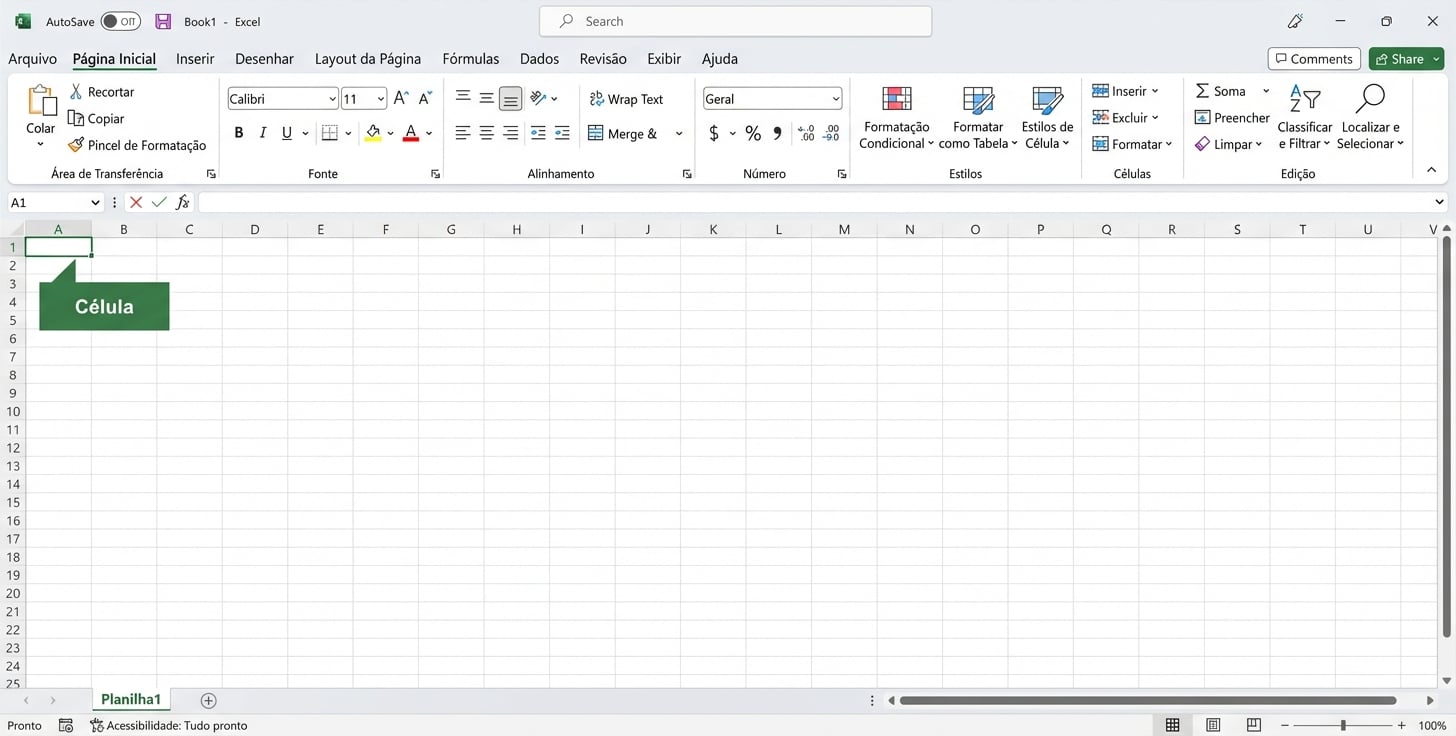Switch to the Layout da Página tab
Viewport: 1456px width, 736px height.
click(x=368, y=59)
